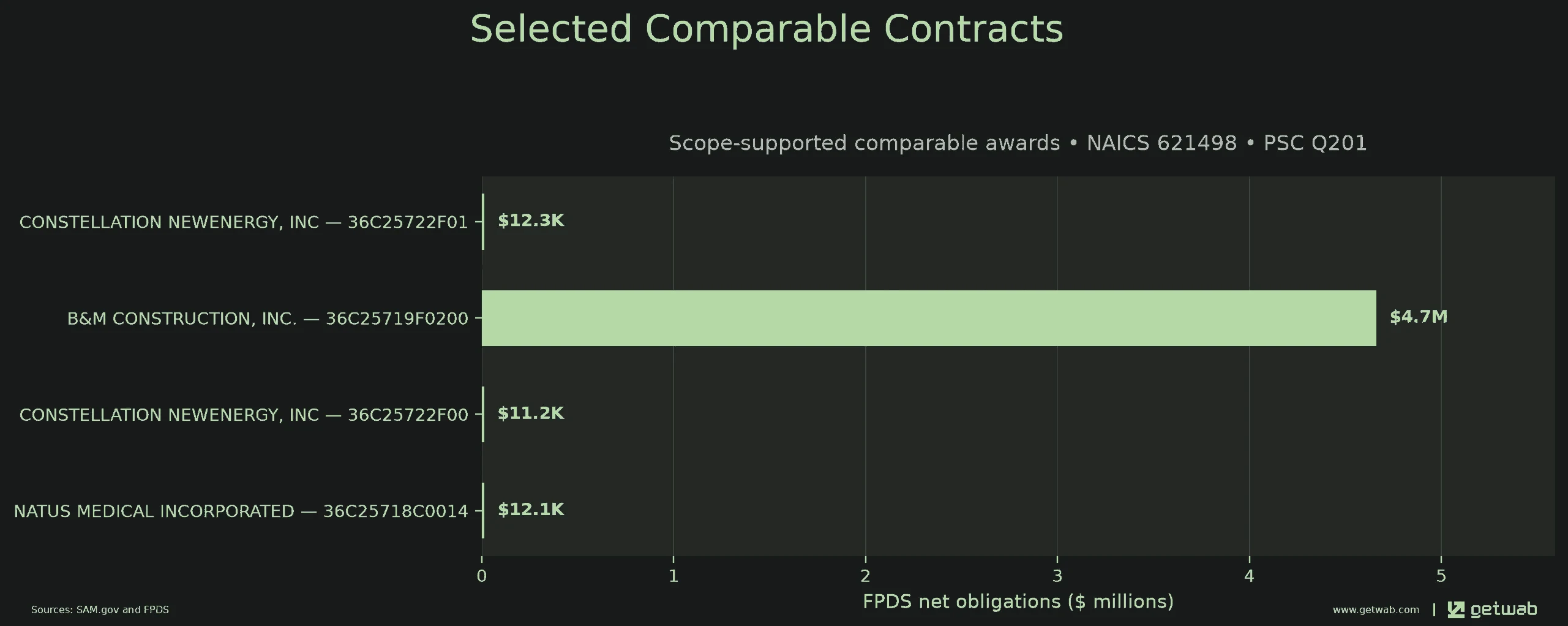Click the getwab logo icon
Image resolution: width=1568 pixels, height=626 pixels.
pyautogui.click(x=1456, y=609)
